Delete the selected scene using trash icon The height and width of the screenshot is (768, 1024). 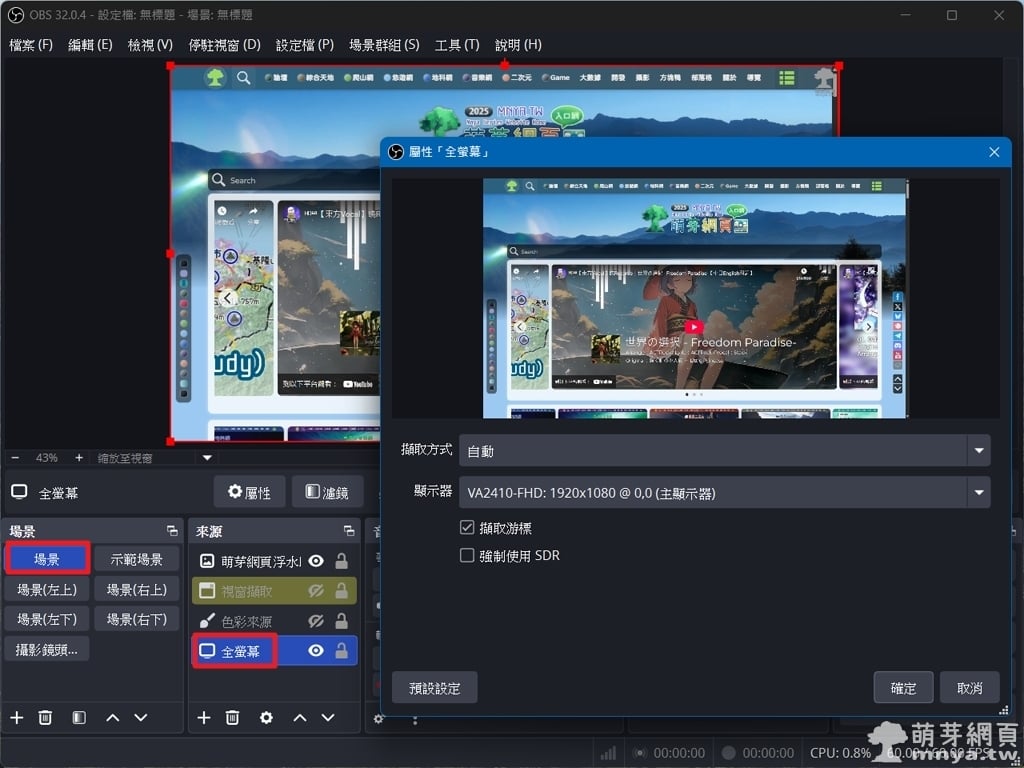click(45, 718)
